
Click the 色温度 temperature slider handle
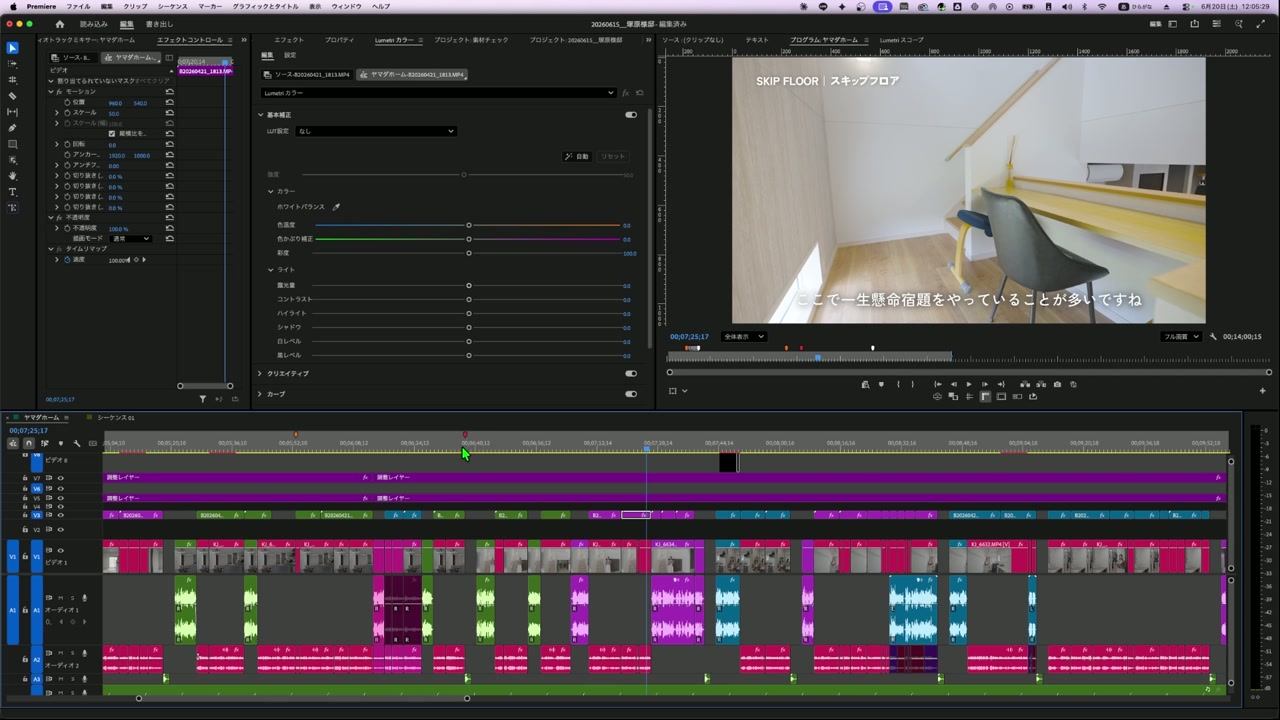pyautogui.click(x=468, y=225)
